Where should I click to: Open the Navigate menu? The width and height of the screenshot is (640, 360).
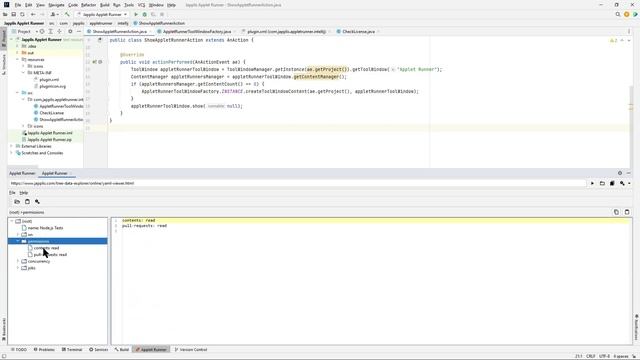pyautogui.click(x=56, y=5)
